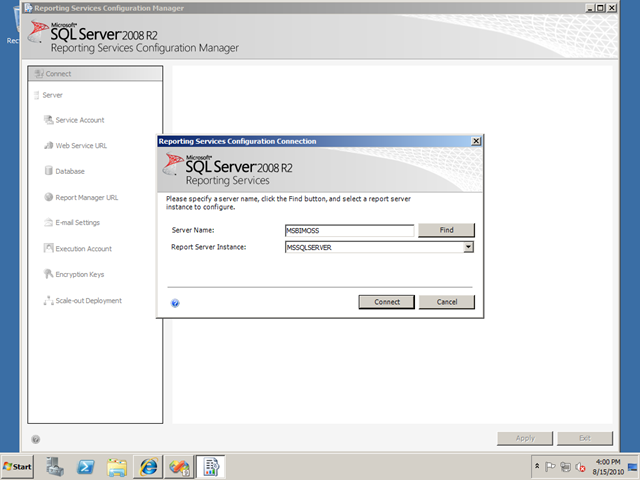Image resolution: width=640 pixels, height=480 pixels.
Task: Click the Action Center flag icon
Action: (550, 467)
